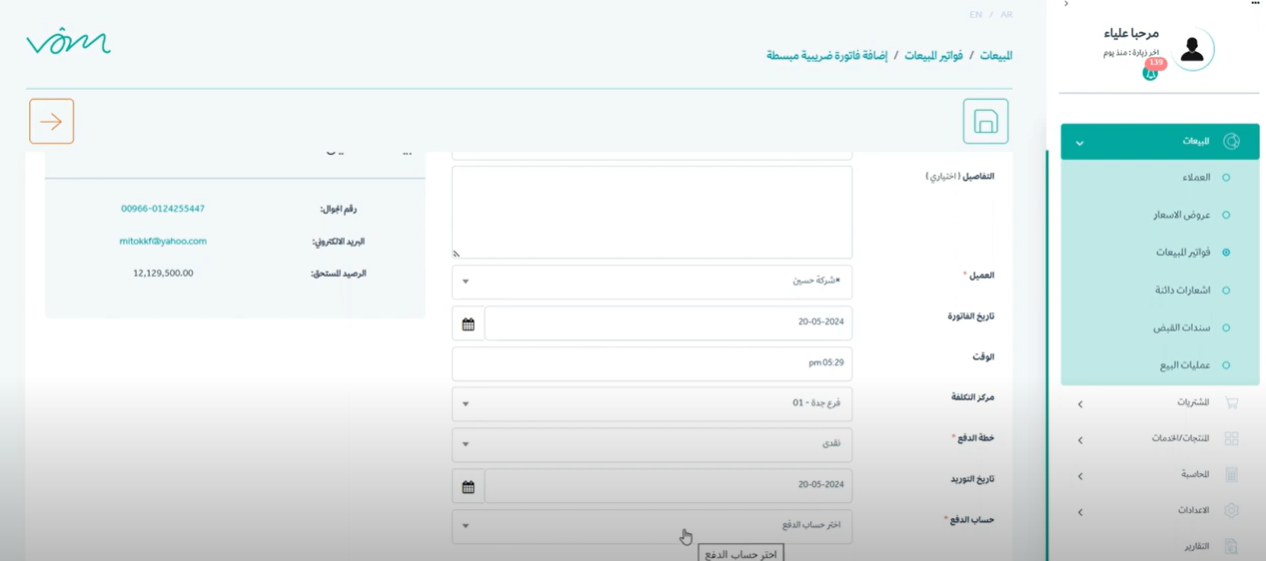Click the email mitokkf@yahoo.com
The width and height of the screenshot is (1266, 561).
[x=163, y=241]
